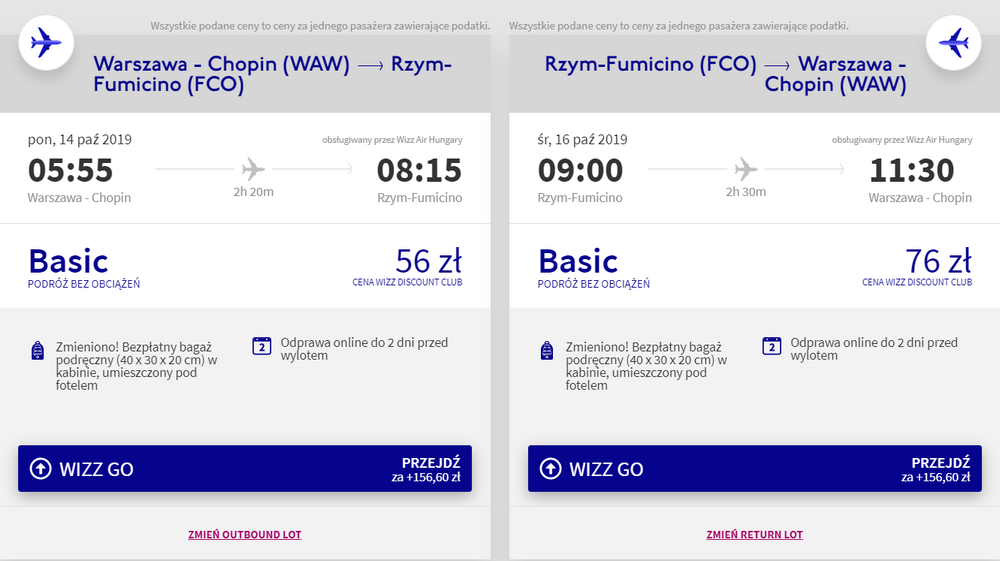Open ZMIEŃ OUTBOUND LOT link
Viewport: 1000px width, 561px height.
click(x=244, y=534)
